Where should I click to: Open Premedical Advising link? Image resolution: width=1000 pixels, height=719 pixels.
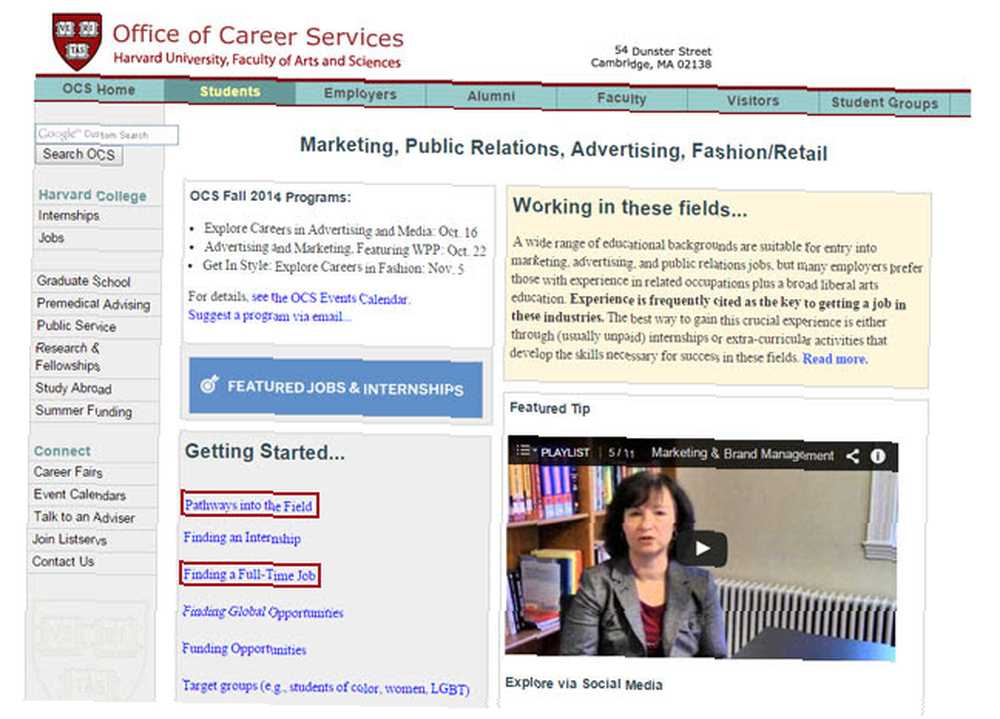tap(93, 304)
